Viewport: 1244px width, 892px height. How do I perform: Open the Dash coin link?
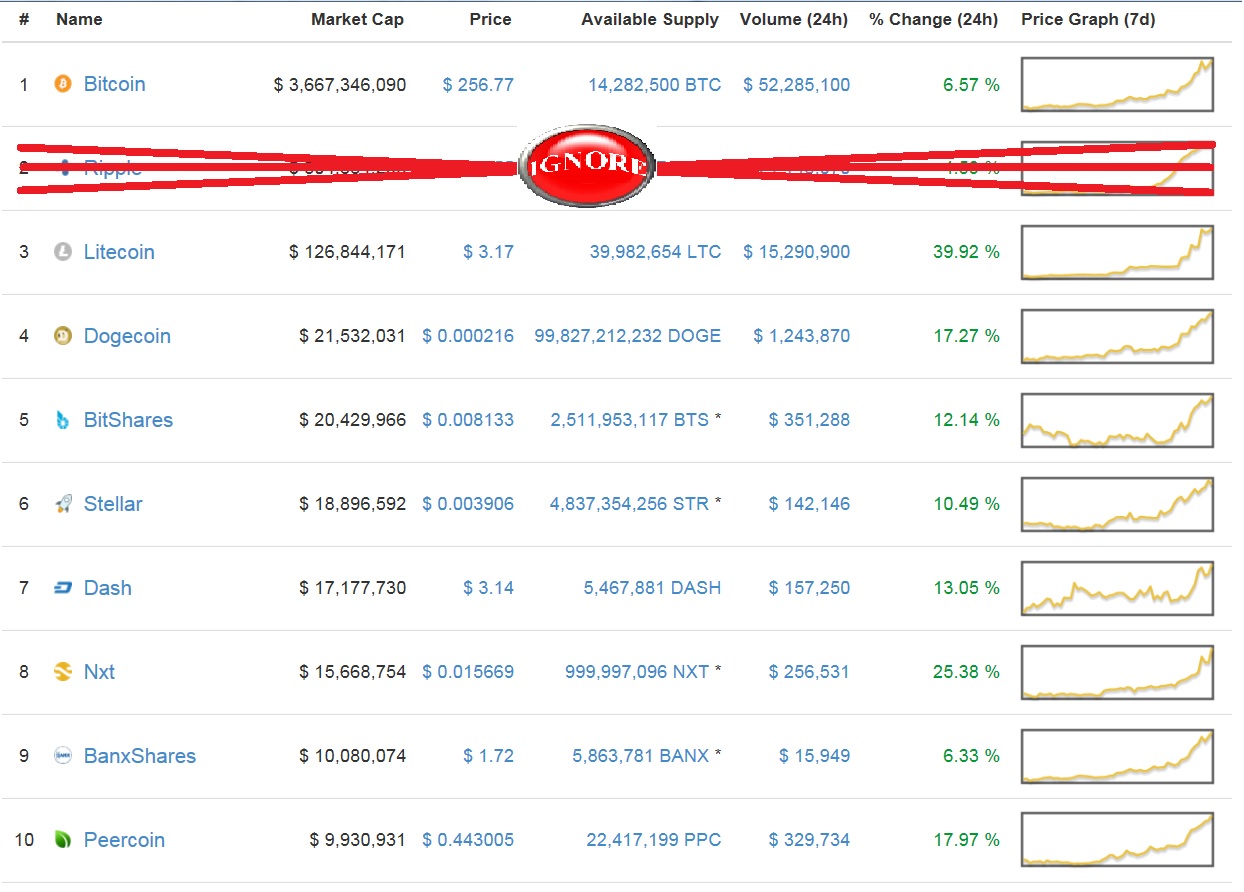tap(108, 588)
